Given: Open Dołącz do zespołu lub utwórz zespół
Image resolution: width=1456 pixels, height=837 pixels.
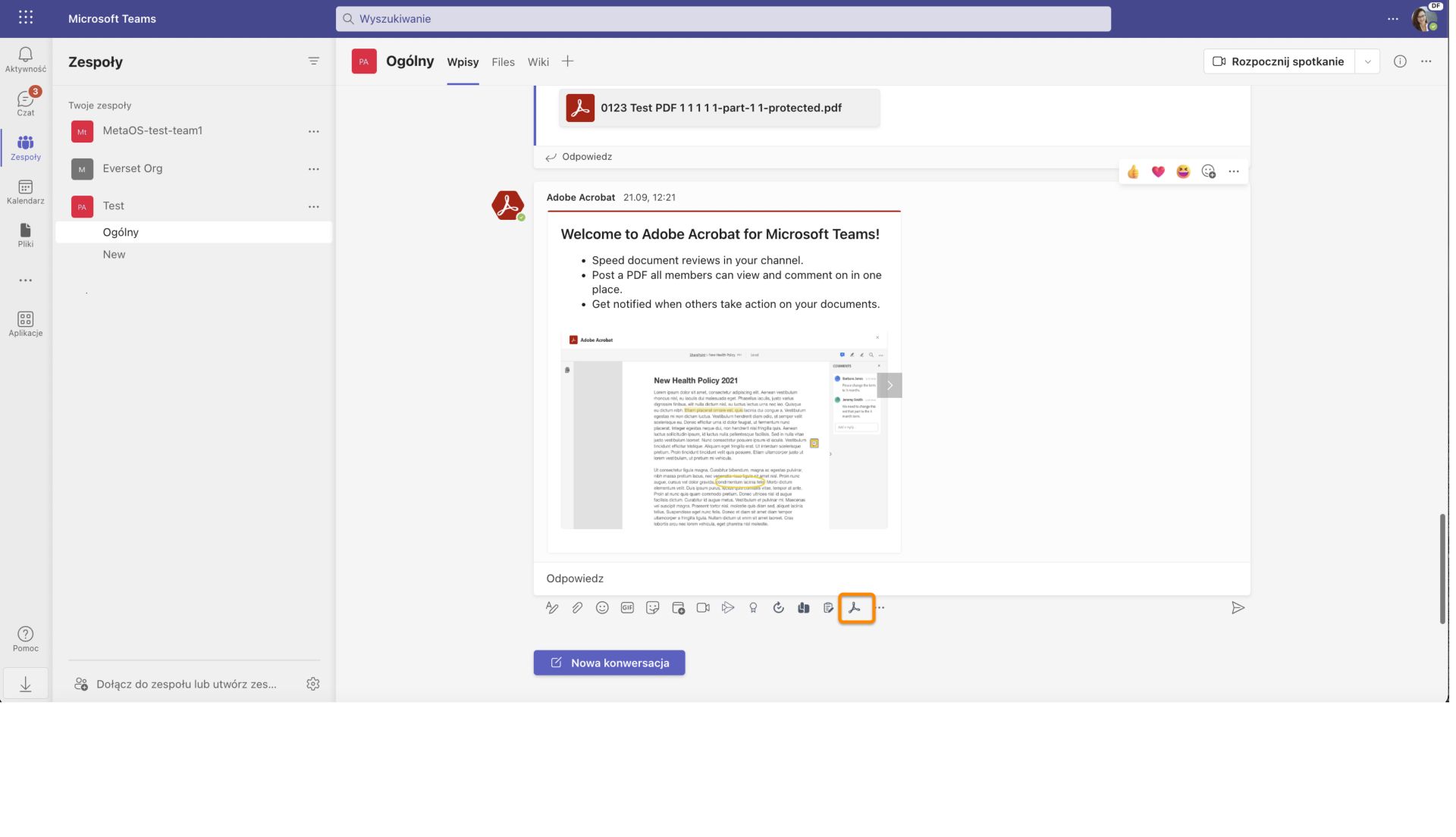Looking at the screenshot, I should tap(176, 684).
